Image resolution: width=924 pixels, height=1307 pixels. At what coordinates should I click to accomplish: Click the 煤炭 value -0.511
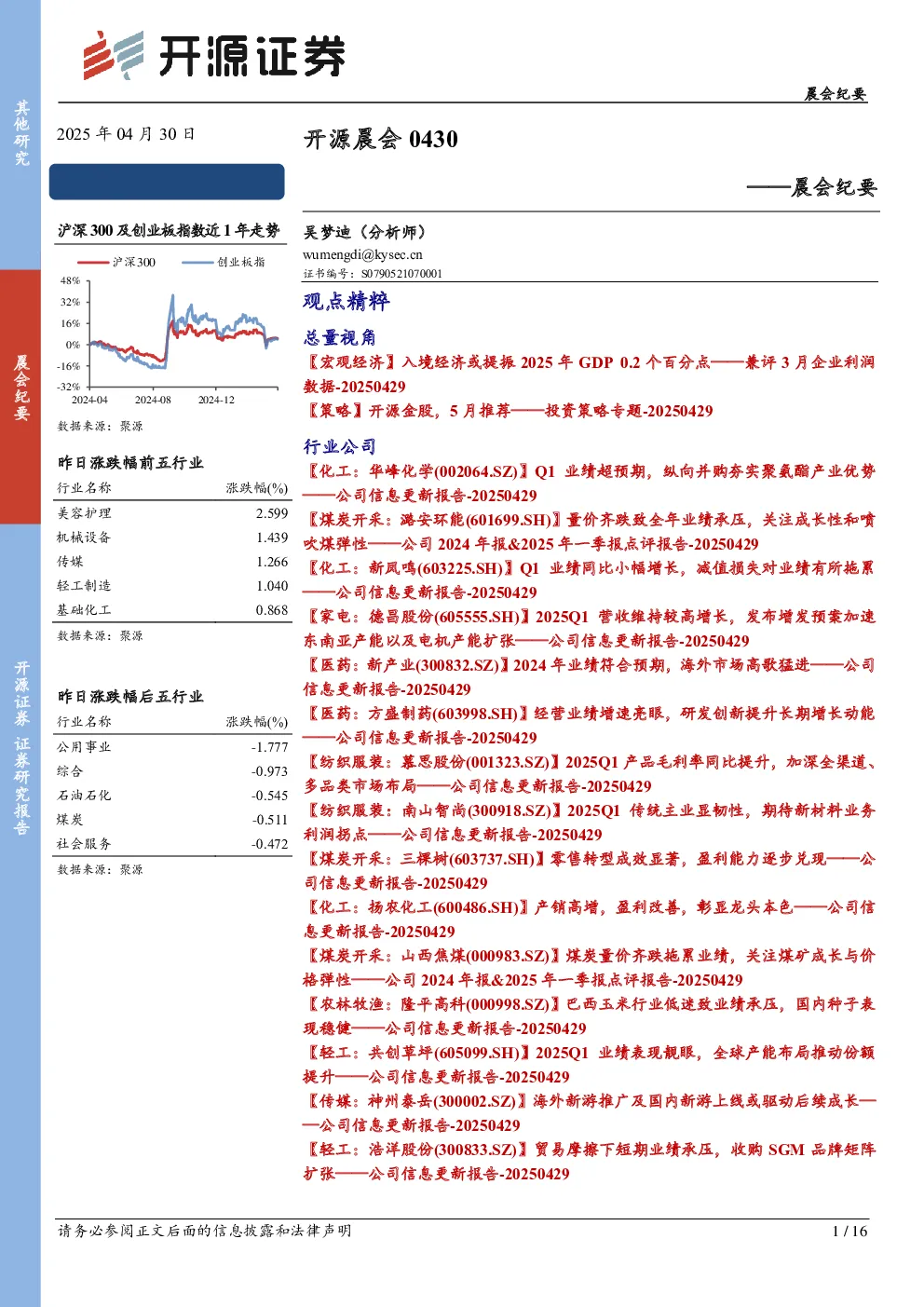(x=270, y=820)
